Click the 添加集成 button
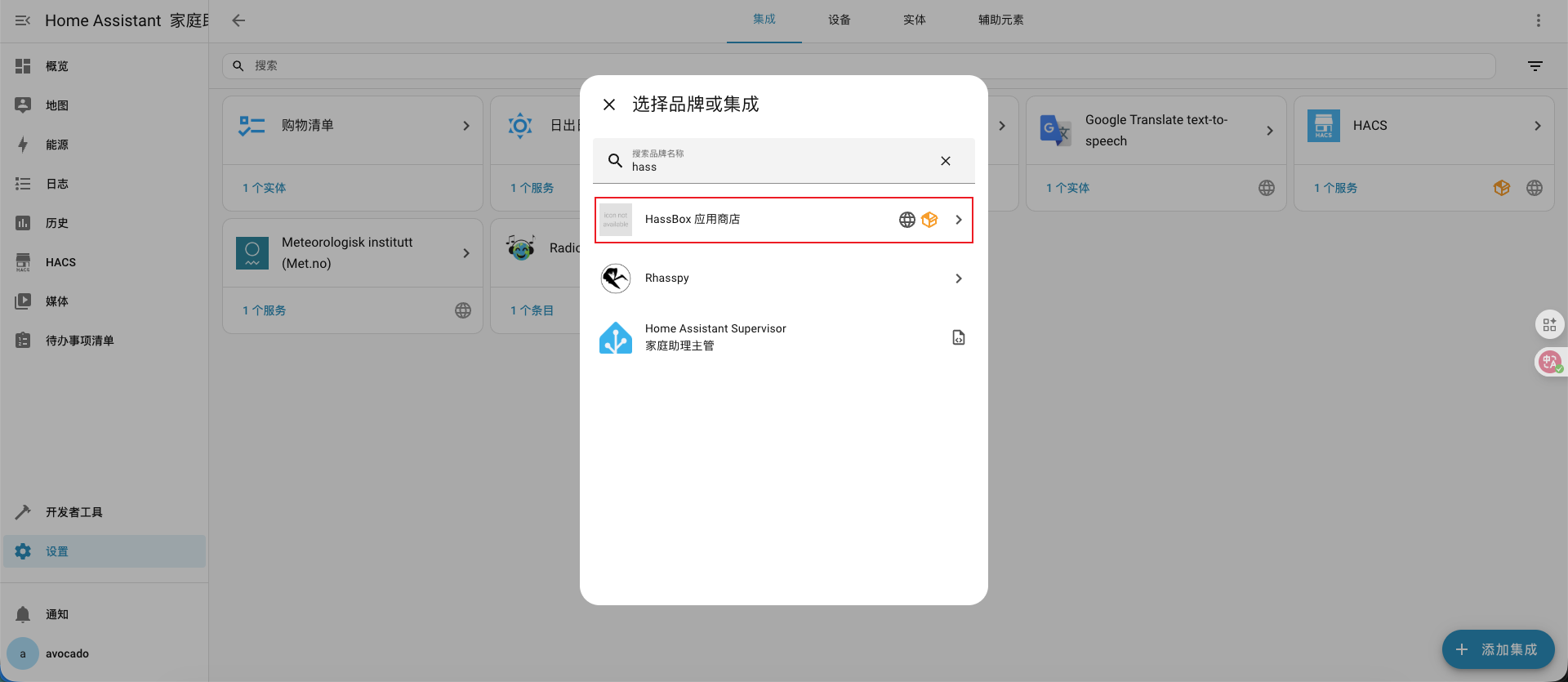1568x682 pixels. tap(1498, 649)
